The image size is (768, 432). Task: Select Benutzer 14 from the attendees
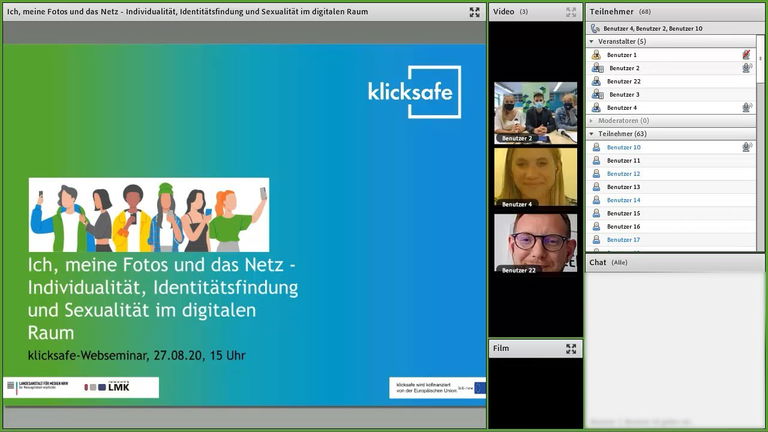(623, 200)
